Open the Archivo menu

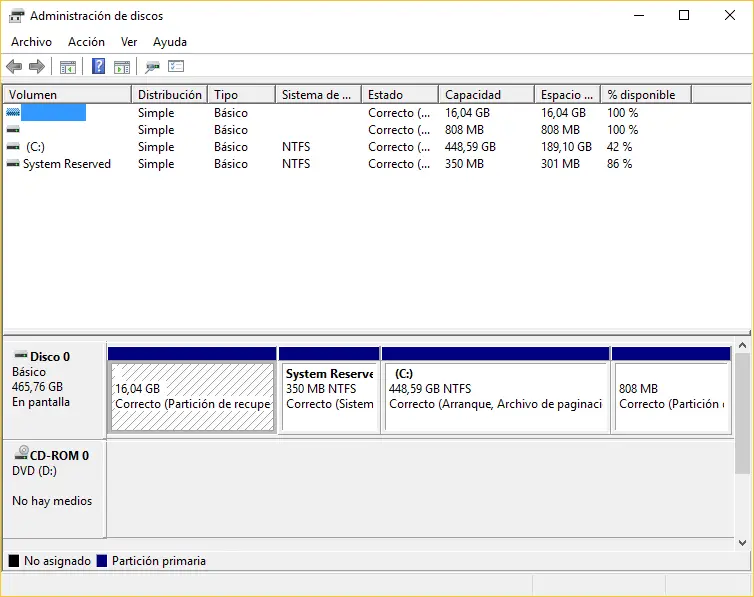[x=31, y=42]
